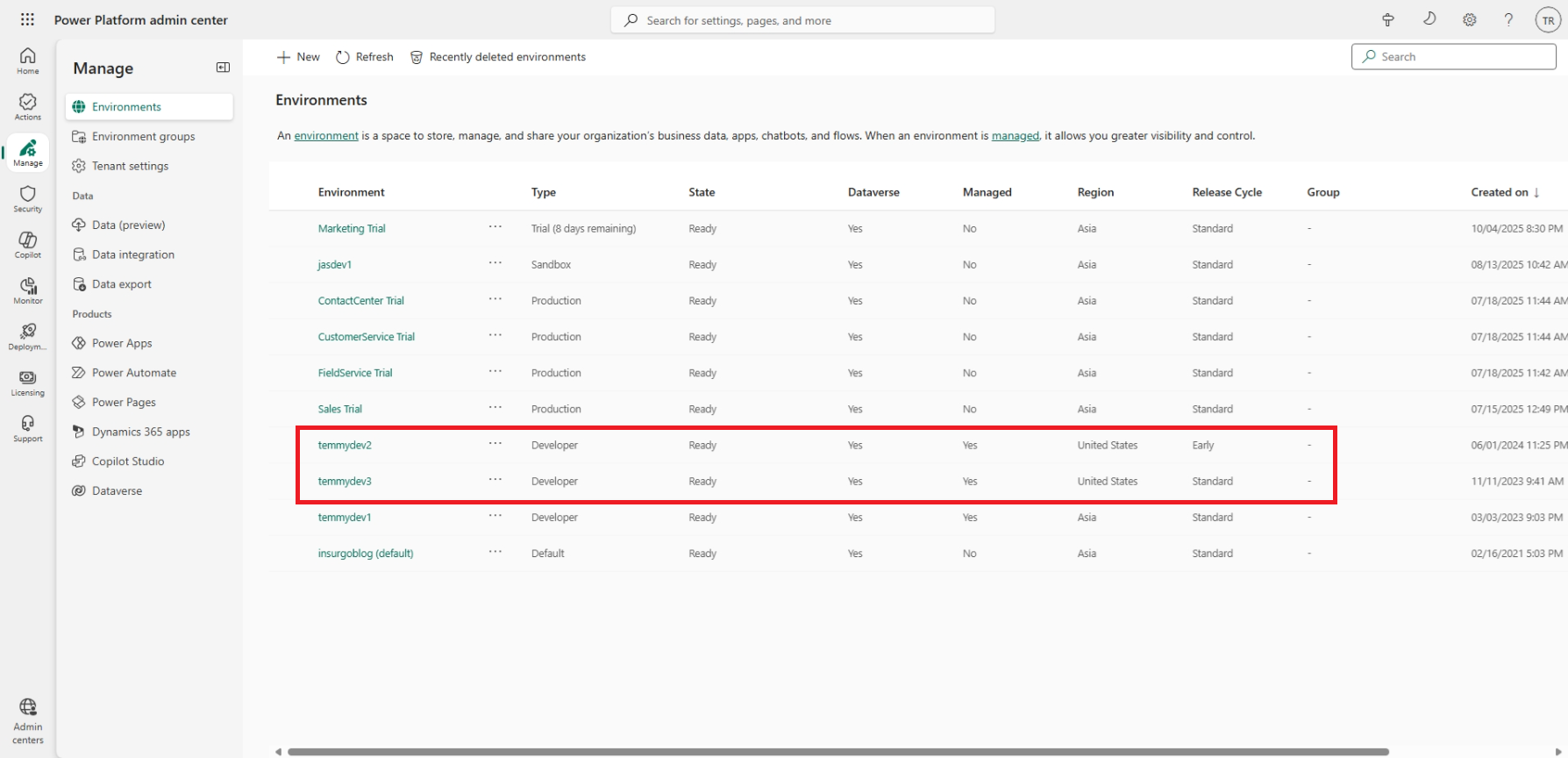Open Actions in the left rail
The height and width of the screenshot is (758, 1568).
28,107
